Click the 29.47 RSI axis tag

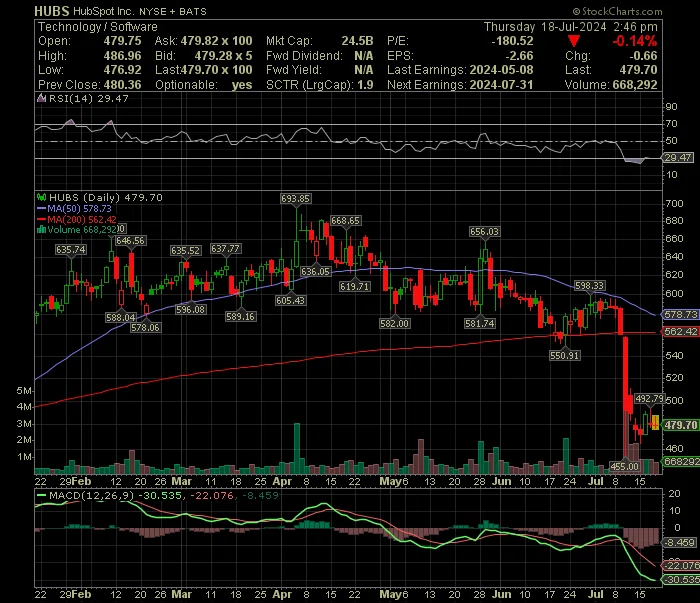(678, 158)
